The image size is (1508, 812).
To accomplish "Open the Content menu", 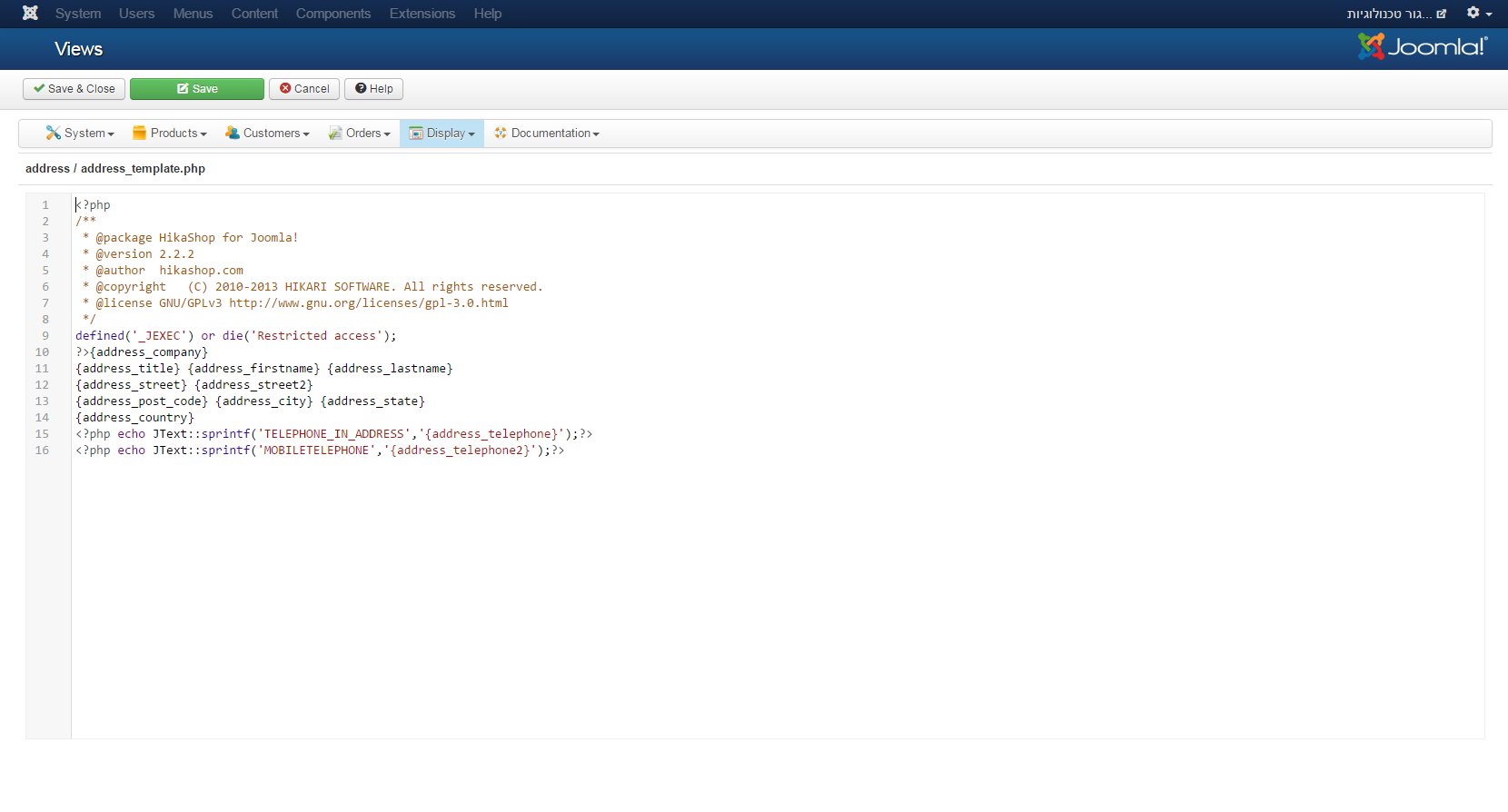I will pyautogui.click(x=254, y=14).
